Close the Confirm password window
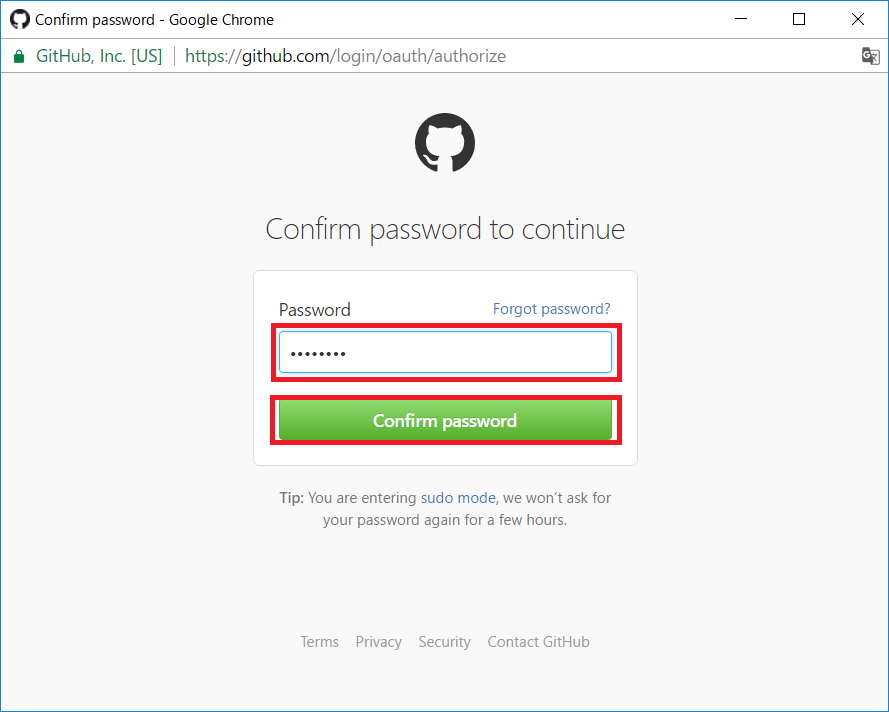The image size is (889, 712). (858, 19)
